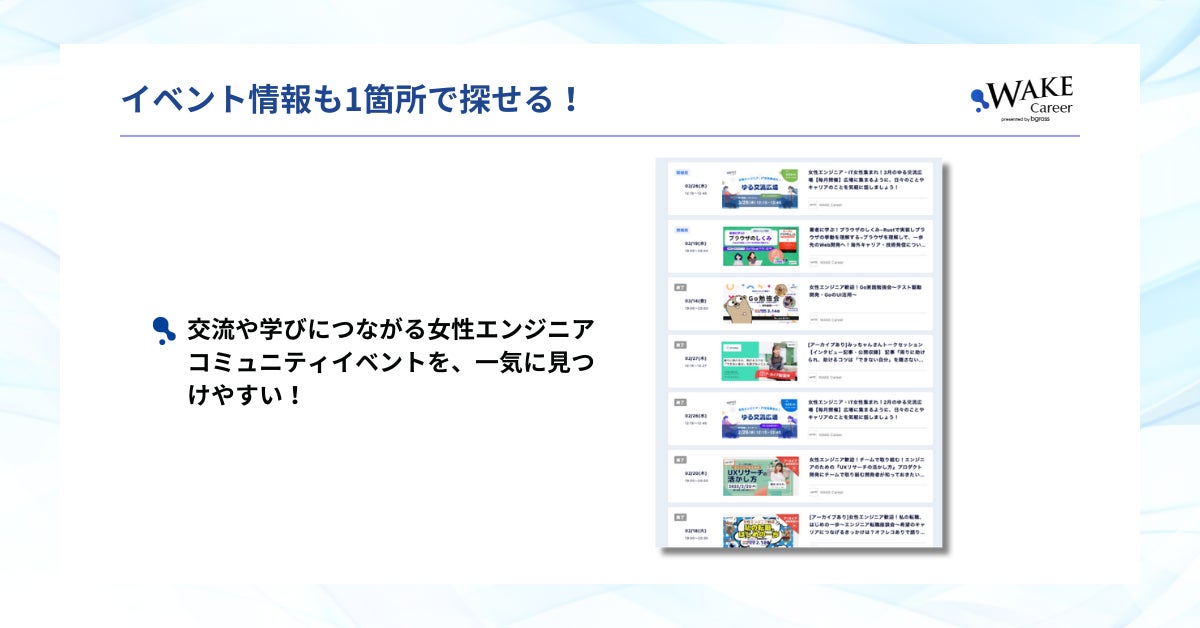Click the date of the Go勉強会 event
The image size is (1200, 628).
696,300
